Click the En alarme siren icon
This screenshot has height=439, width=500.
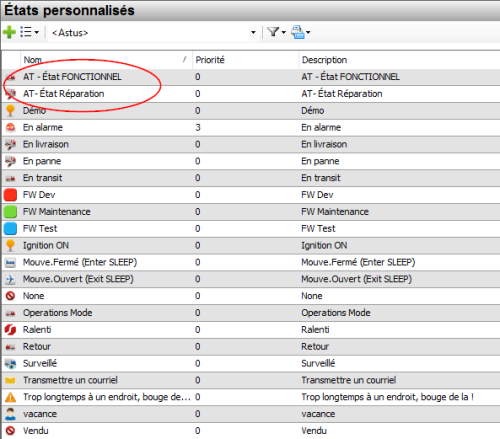click(10, 127)
